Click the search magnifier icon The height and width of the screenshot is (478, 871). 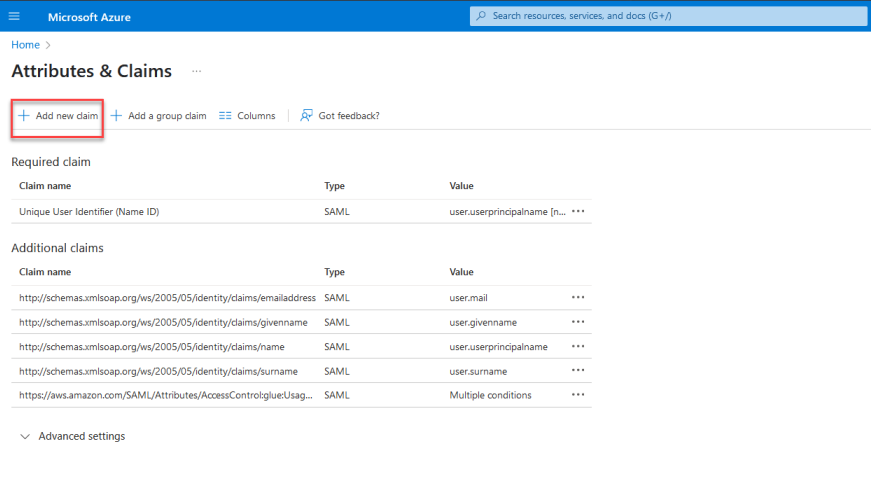point(481,16)
